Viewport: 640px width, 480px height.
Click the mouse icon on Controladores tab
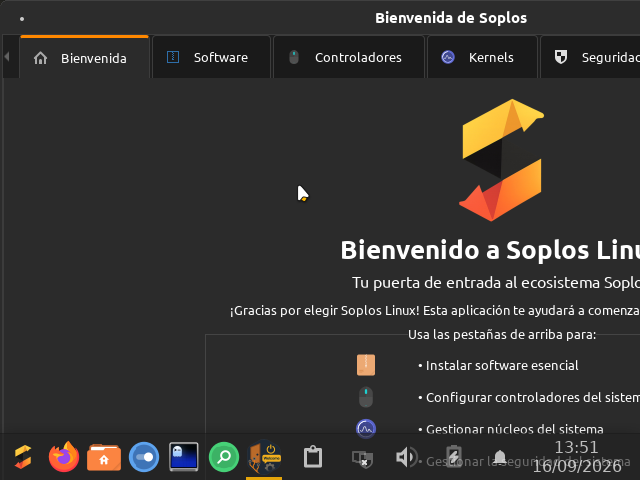[294, 57]
